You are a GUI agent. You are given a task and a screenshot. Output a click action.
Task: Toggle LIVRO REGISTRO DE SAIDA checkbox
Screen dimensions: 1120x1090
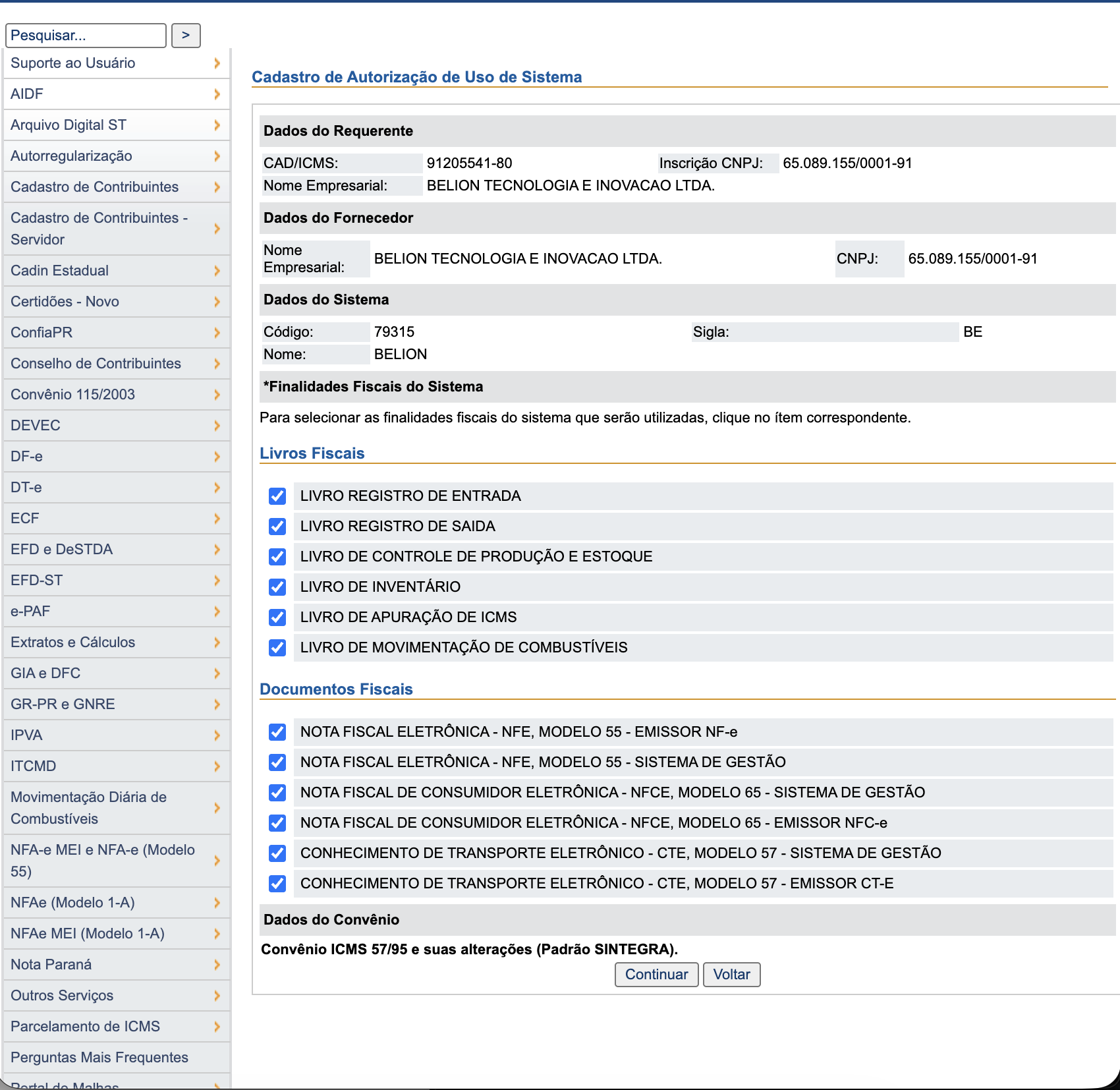click(277, 527)
